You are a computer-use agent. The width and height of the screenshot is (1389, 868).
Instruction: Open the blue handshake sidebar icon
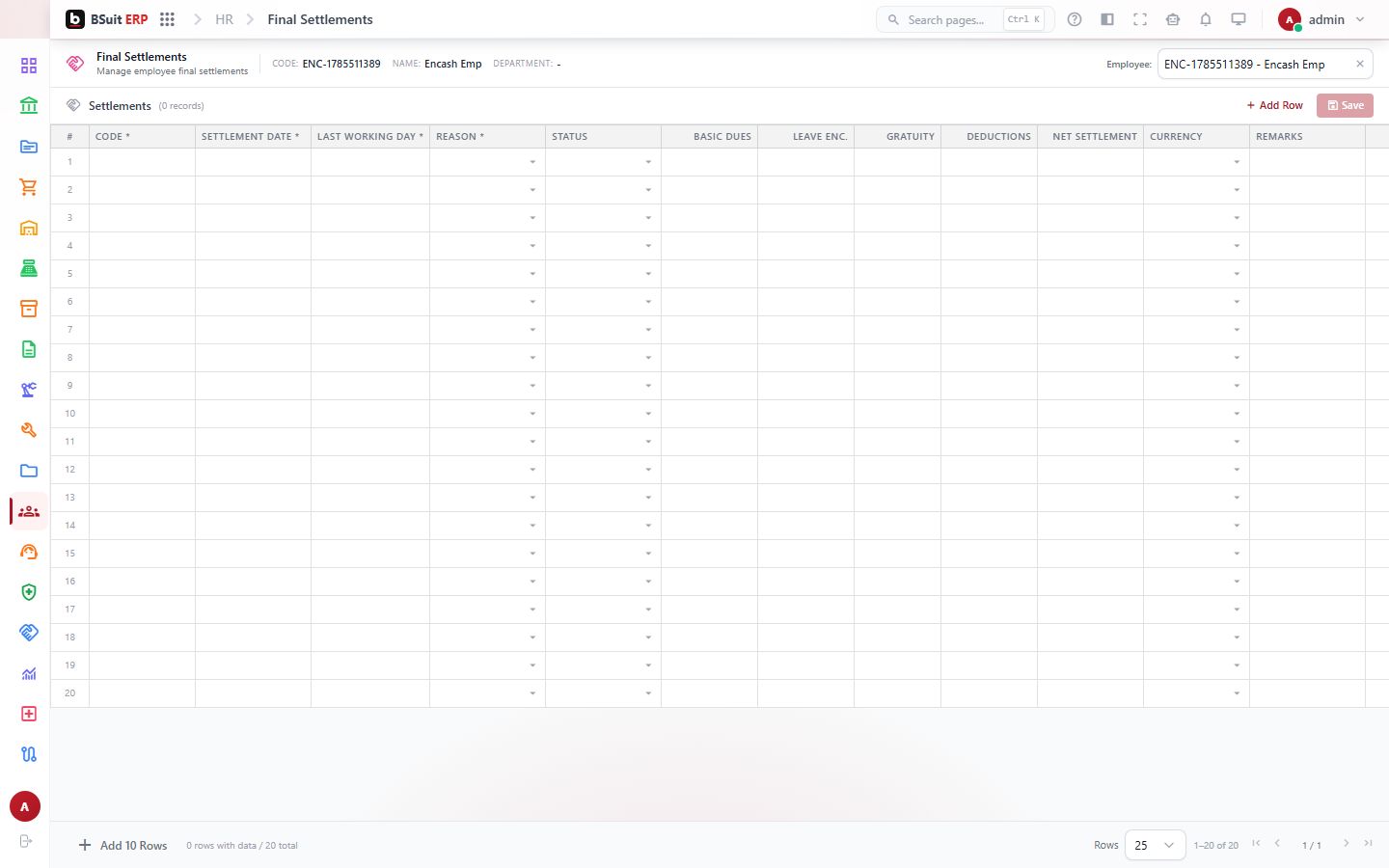tap(29, 633)
